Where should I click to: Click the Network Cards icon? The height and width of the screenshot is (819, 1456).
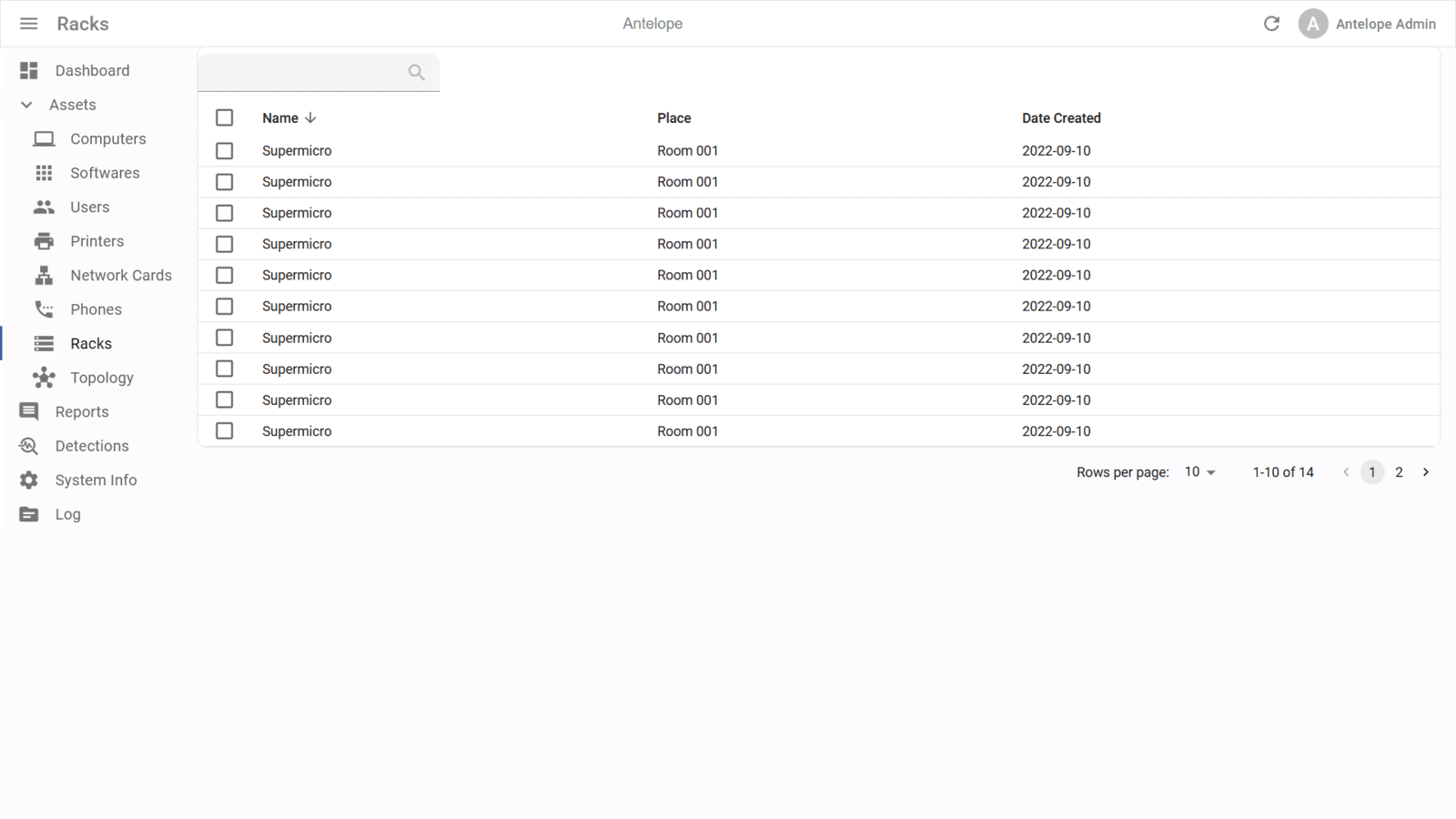(x=44, y=275)
